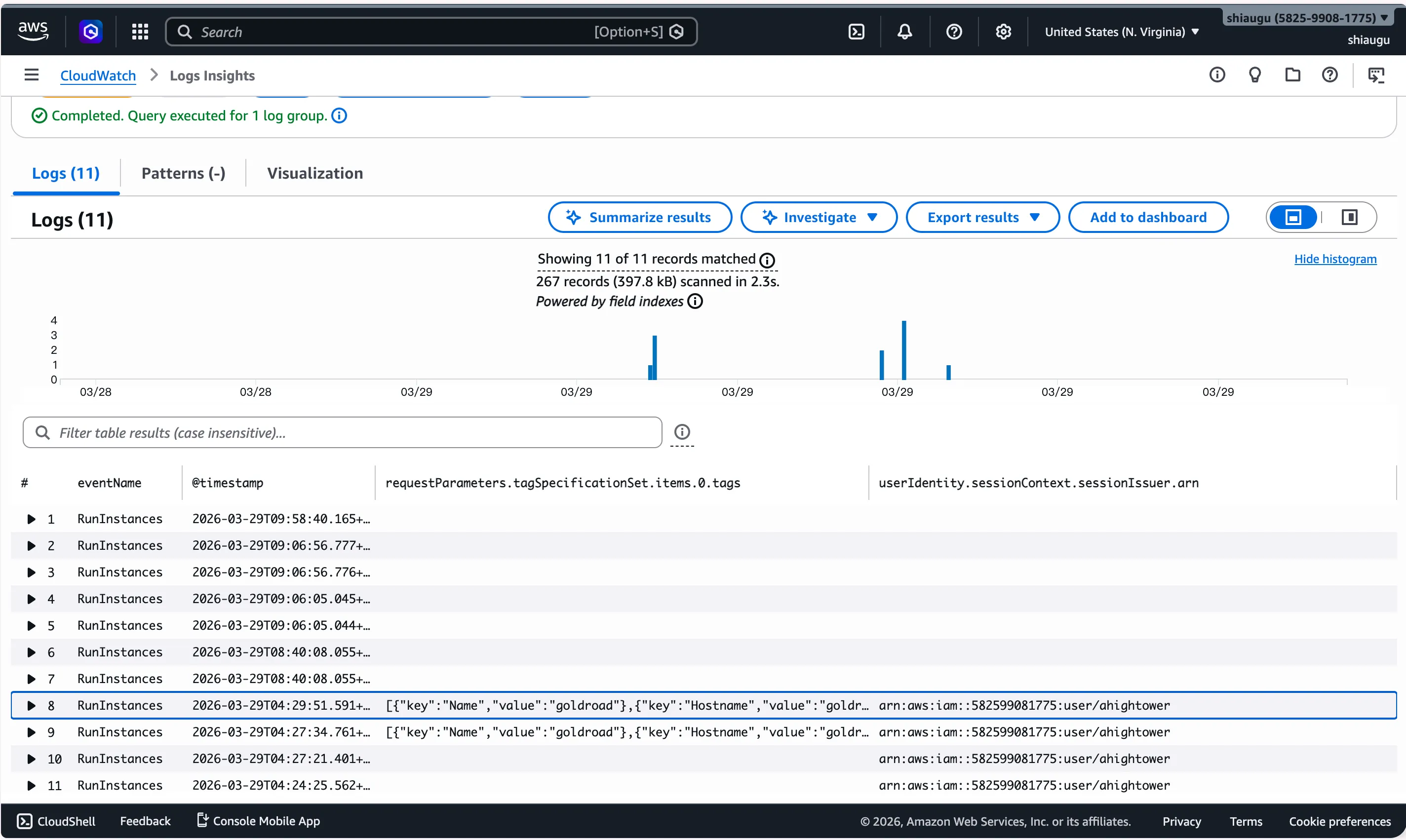Click timestamp 2026-03-29T09:06:56.776 cell
The height and width of the screenshot is (840, 1406).
tap(281, 573)
